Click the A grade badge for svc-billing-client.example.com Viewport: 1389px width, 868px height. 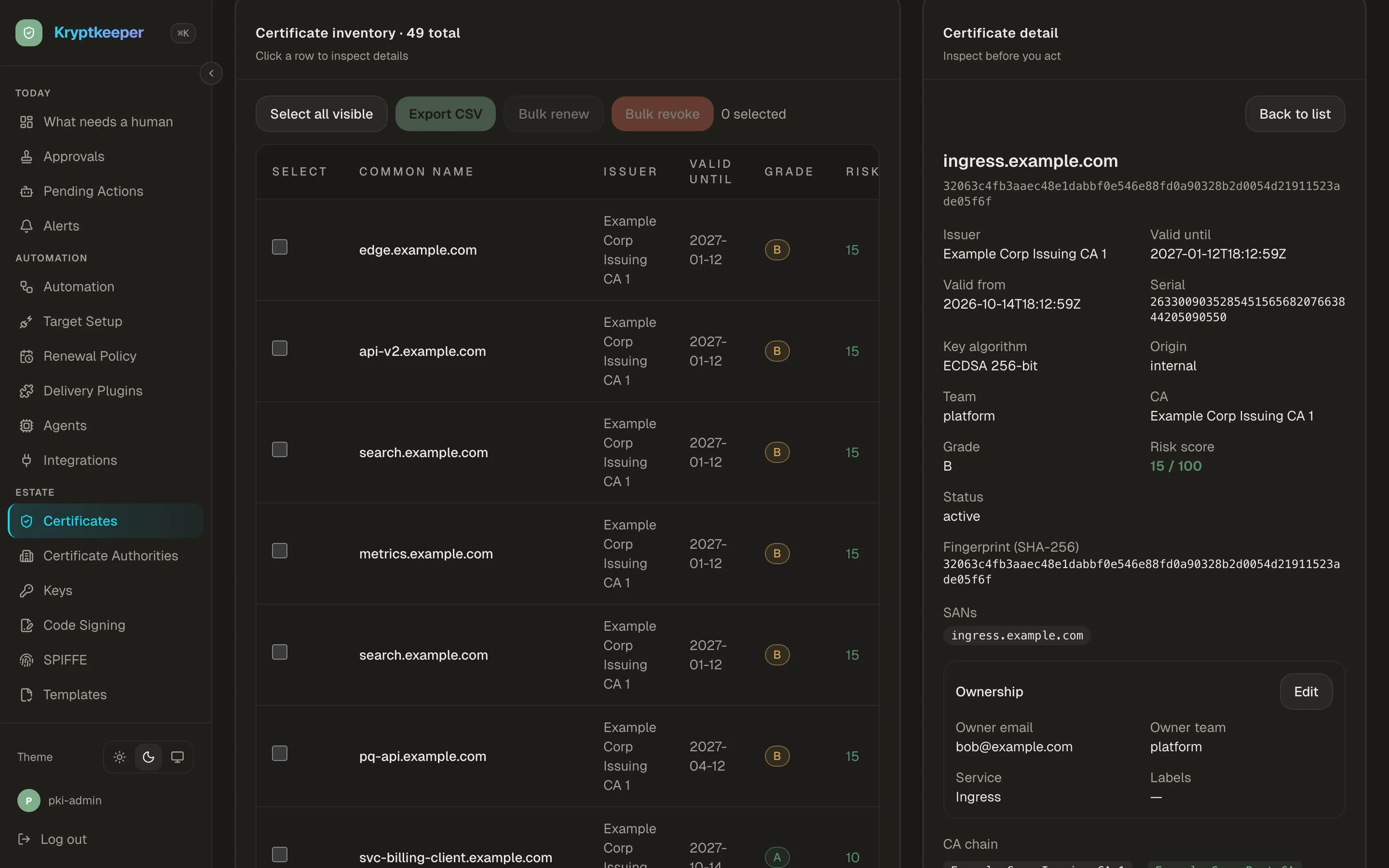[x=777, y=858]
